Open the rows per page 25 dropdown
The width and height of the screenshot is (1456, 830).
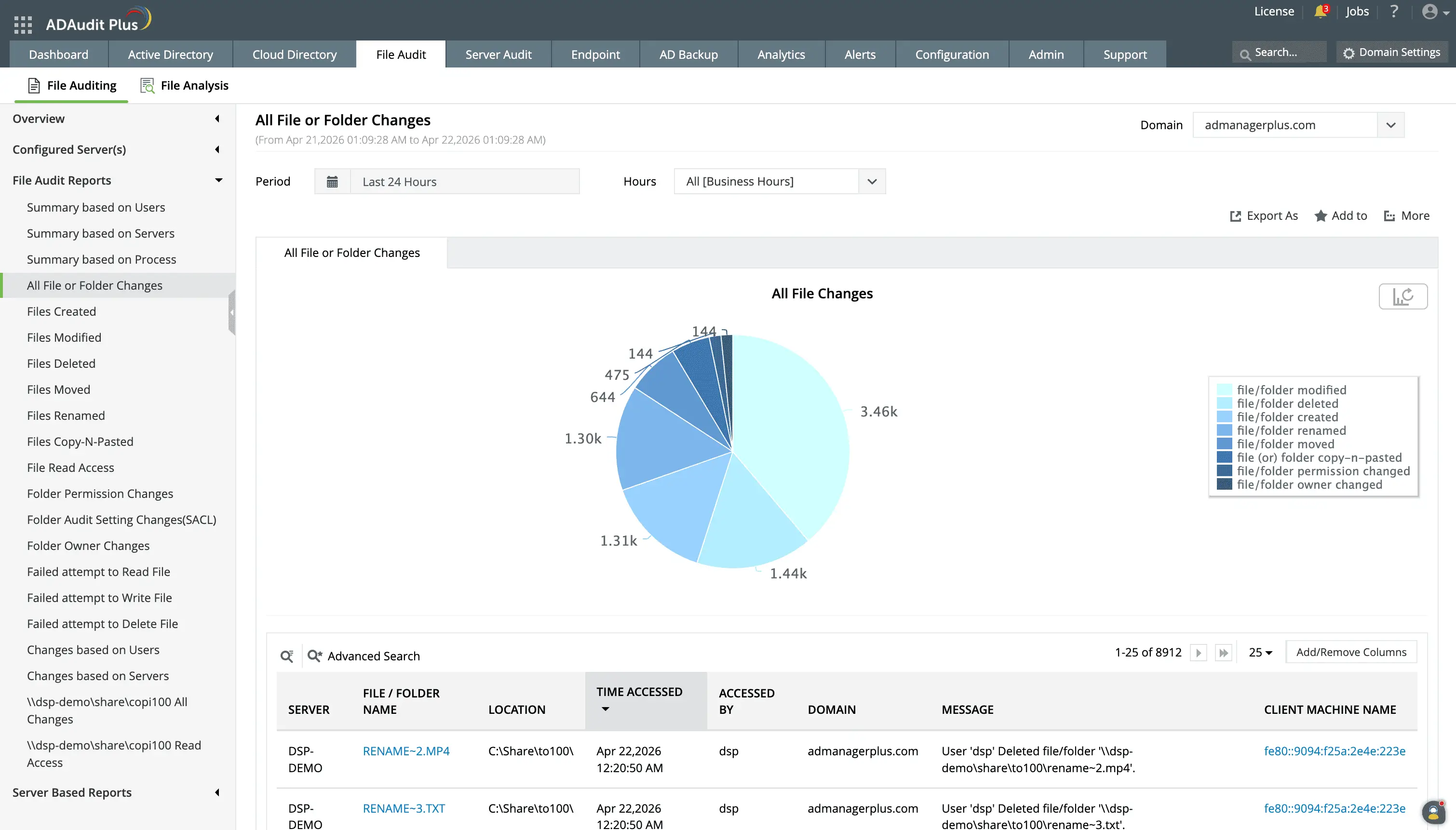(x=1260, y=653)
